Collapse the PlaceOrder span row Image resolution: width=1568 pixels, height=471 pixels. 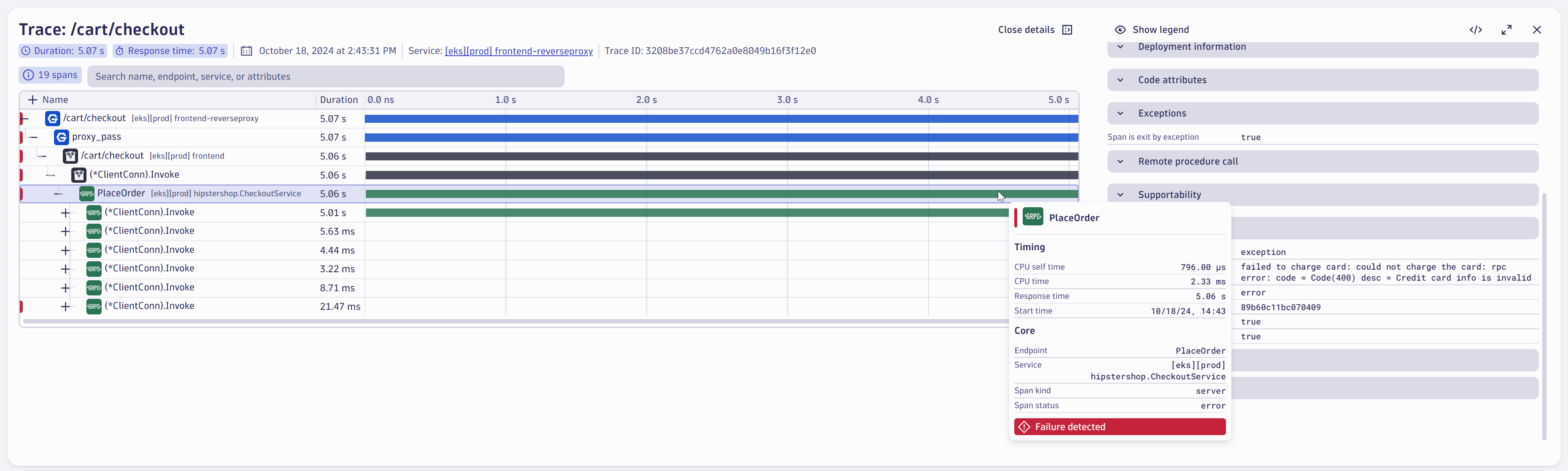point(58,194)
